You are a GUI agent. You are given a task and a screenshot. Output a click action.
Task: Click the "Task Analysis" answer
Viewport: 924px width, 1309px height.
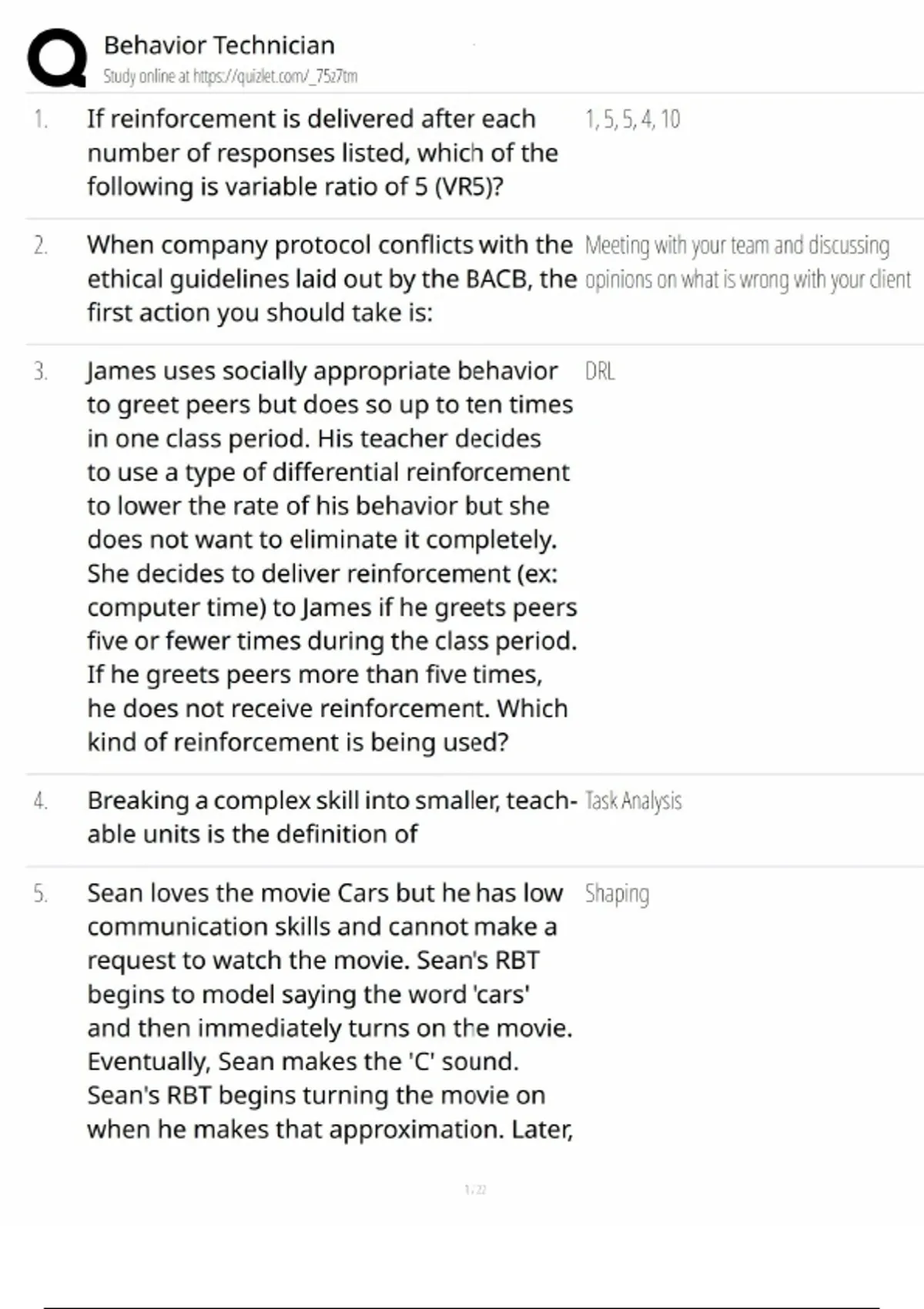(633, 802)
